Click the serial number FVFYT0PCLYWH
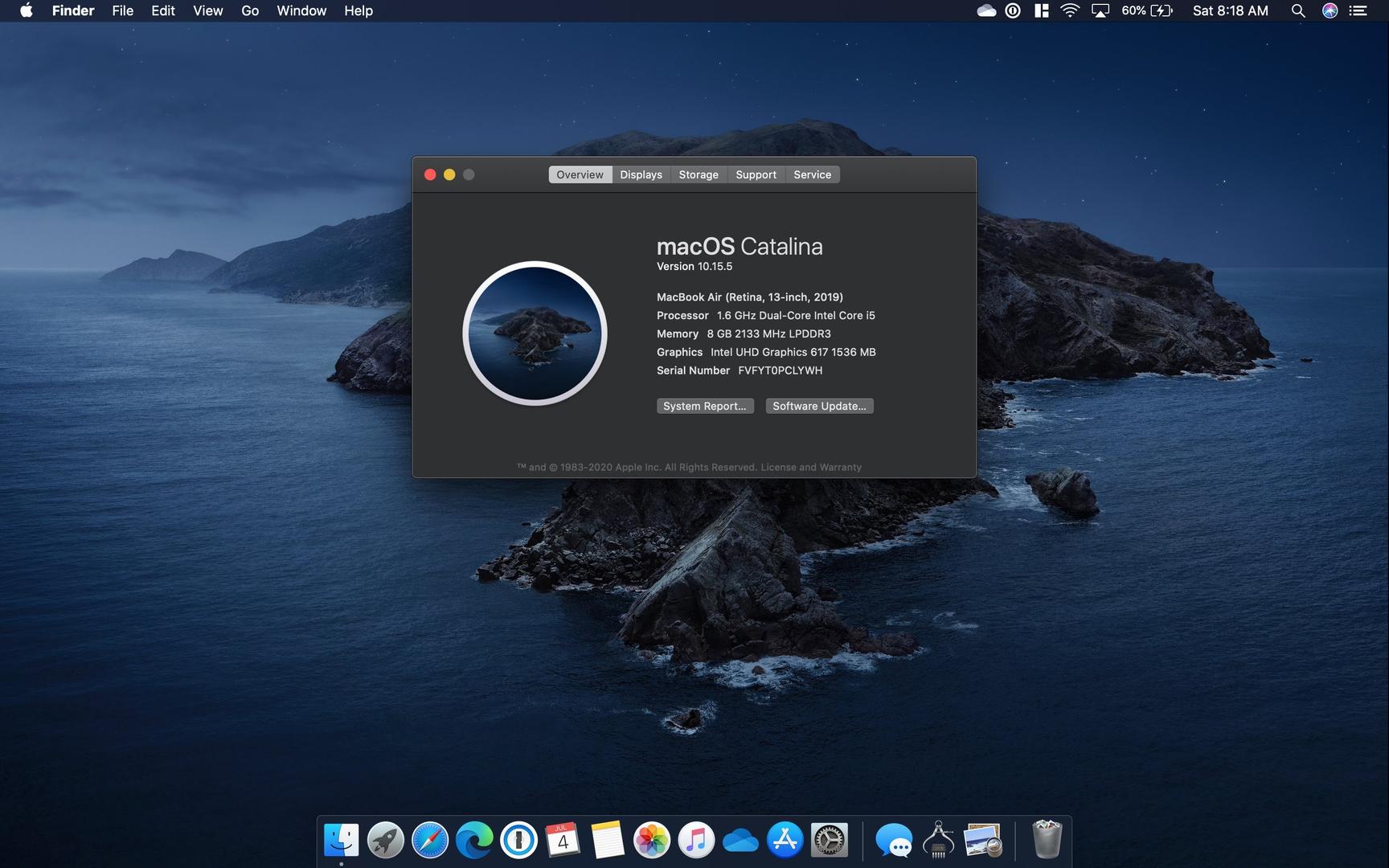The image size is (1389, 868). coord(780,371)
